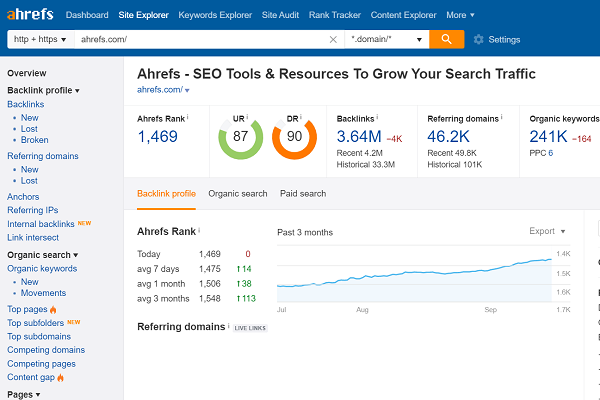Click the 3.64M backlinks value
600x400 pixels.
(359, 136)
